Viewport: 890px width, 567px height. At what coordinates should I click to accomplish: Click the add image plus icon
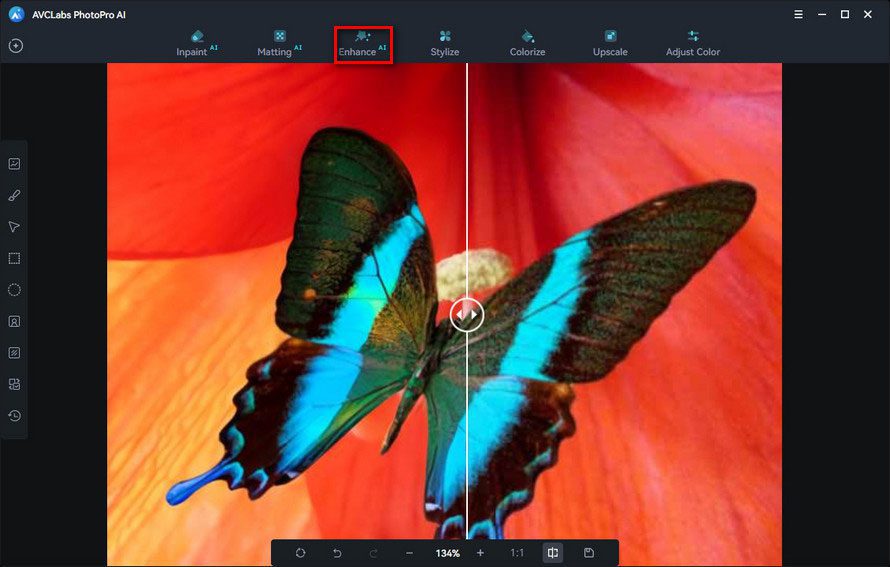16,45
